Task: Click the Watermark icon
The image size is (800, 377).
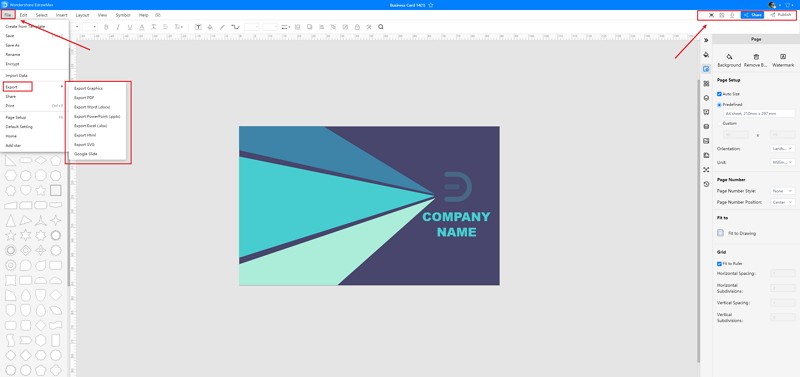Action: (783, 57)
